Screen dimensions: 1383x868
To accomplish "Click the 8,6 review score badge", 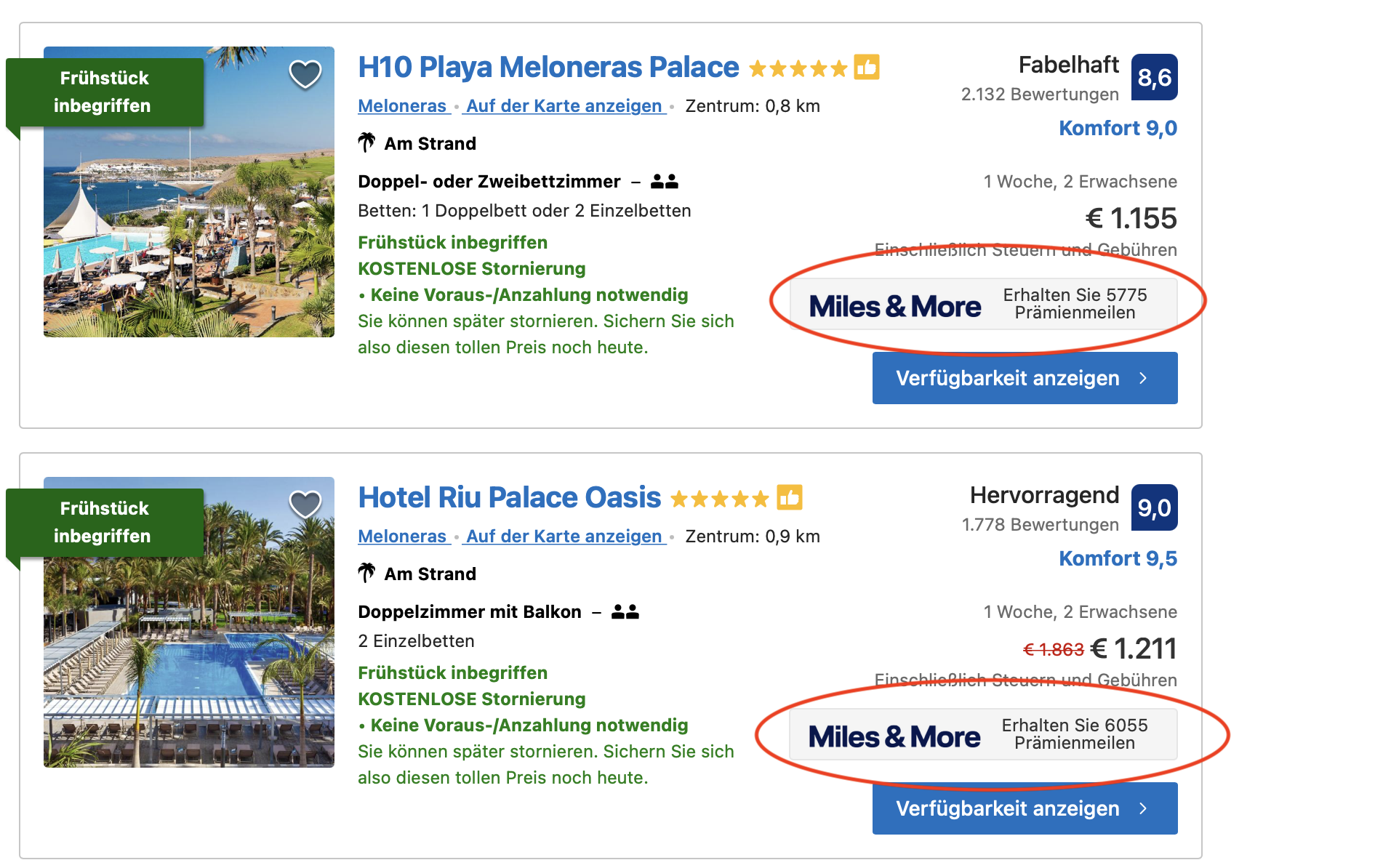I will tap(1154, 78).
